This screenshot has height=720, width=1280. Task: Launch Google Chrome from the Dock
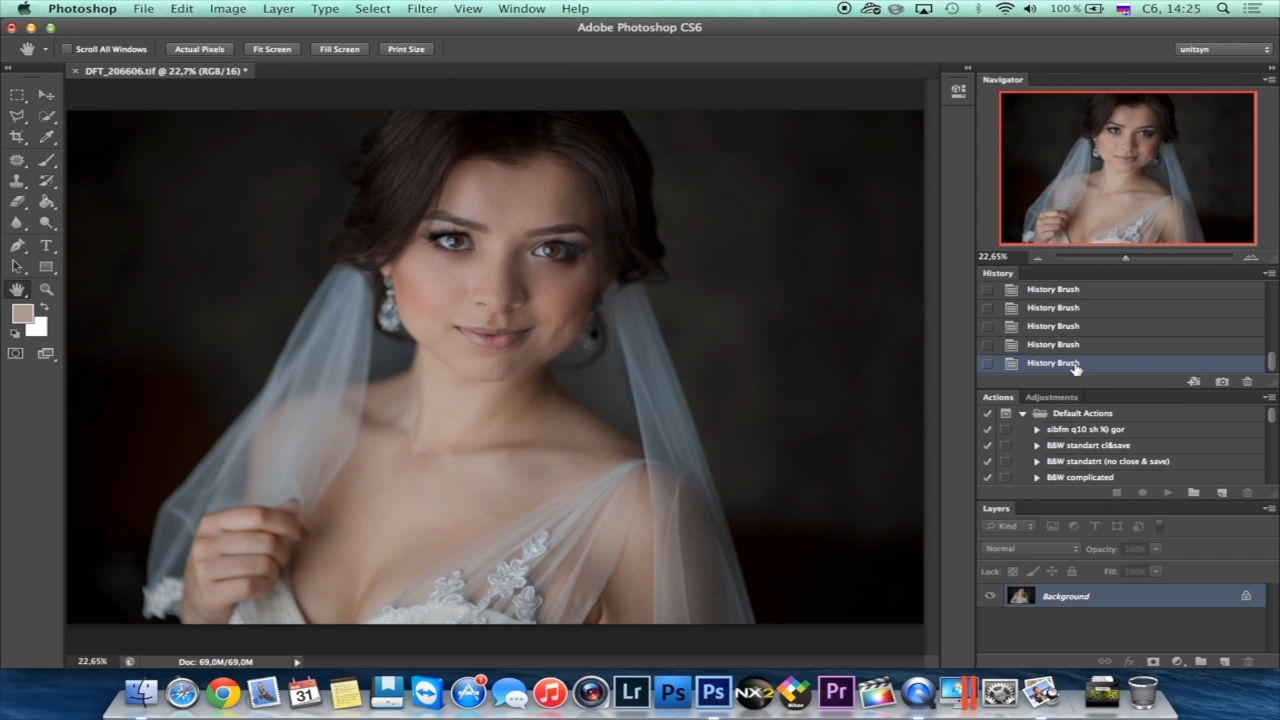pos(223,692)
